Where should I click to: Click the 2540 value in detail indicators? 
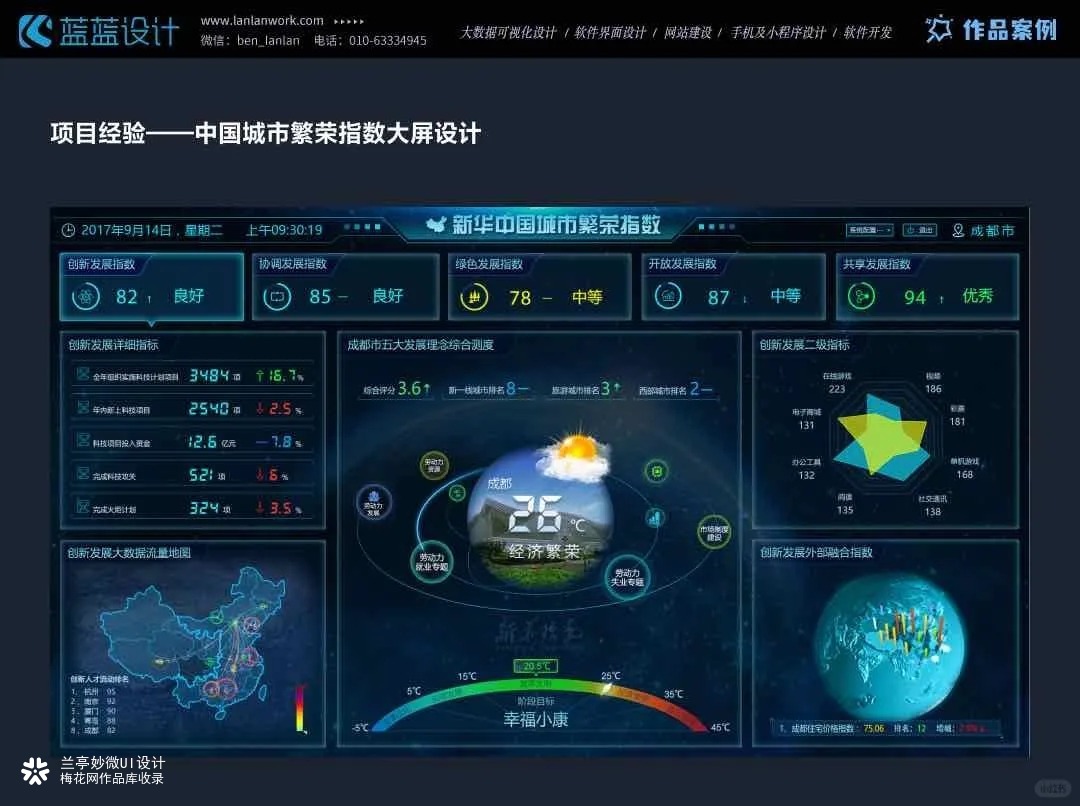click(209, 409)
